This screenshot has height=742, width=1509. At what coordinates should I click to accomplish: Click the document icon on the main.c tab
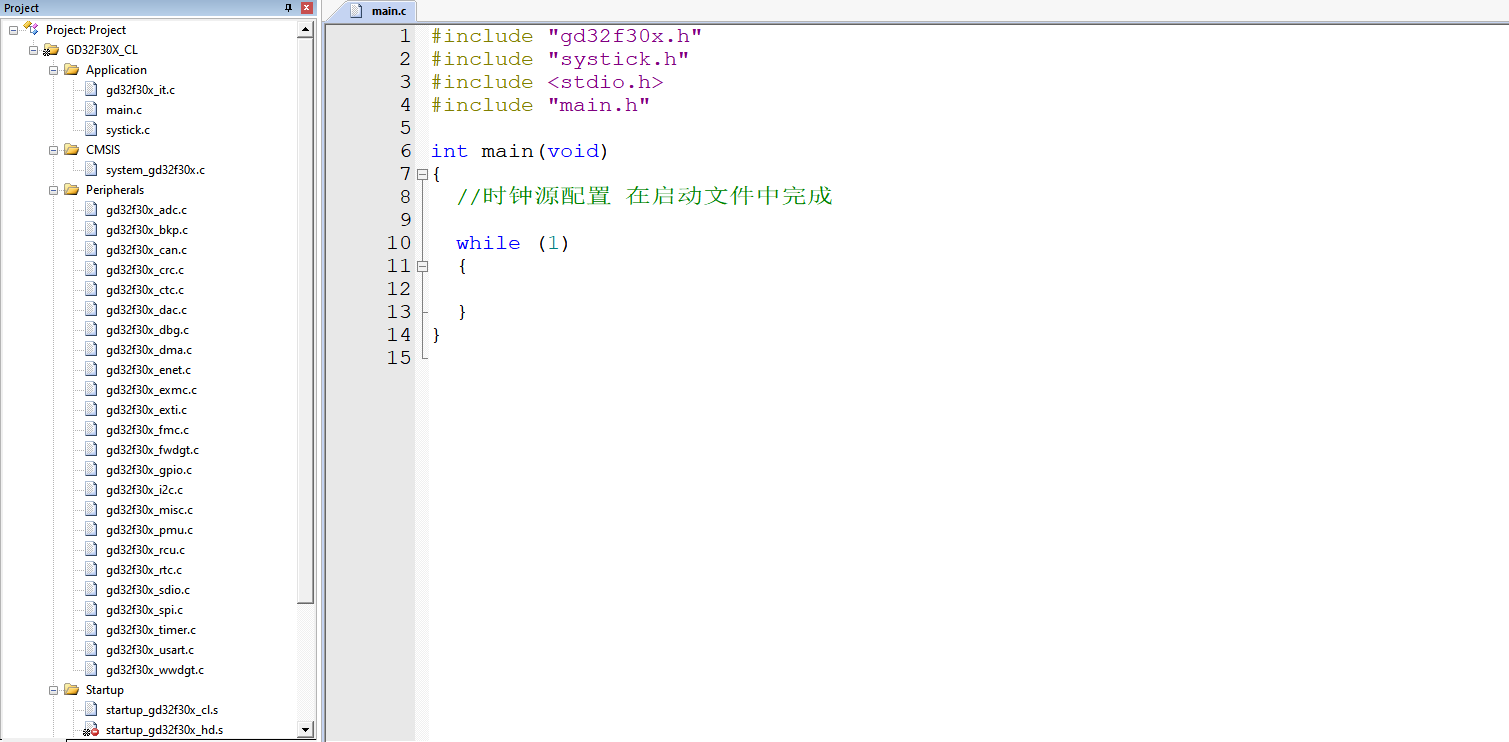355,11
